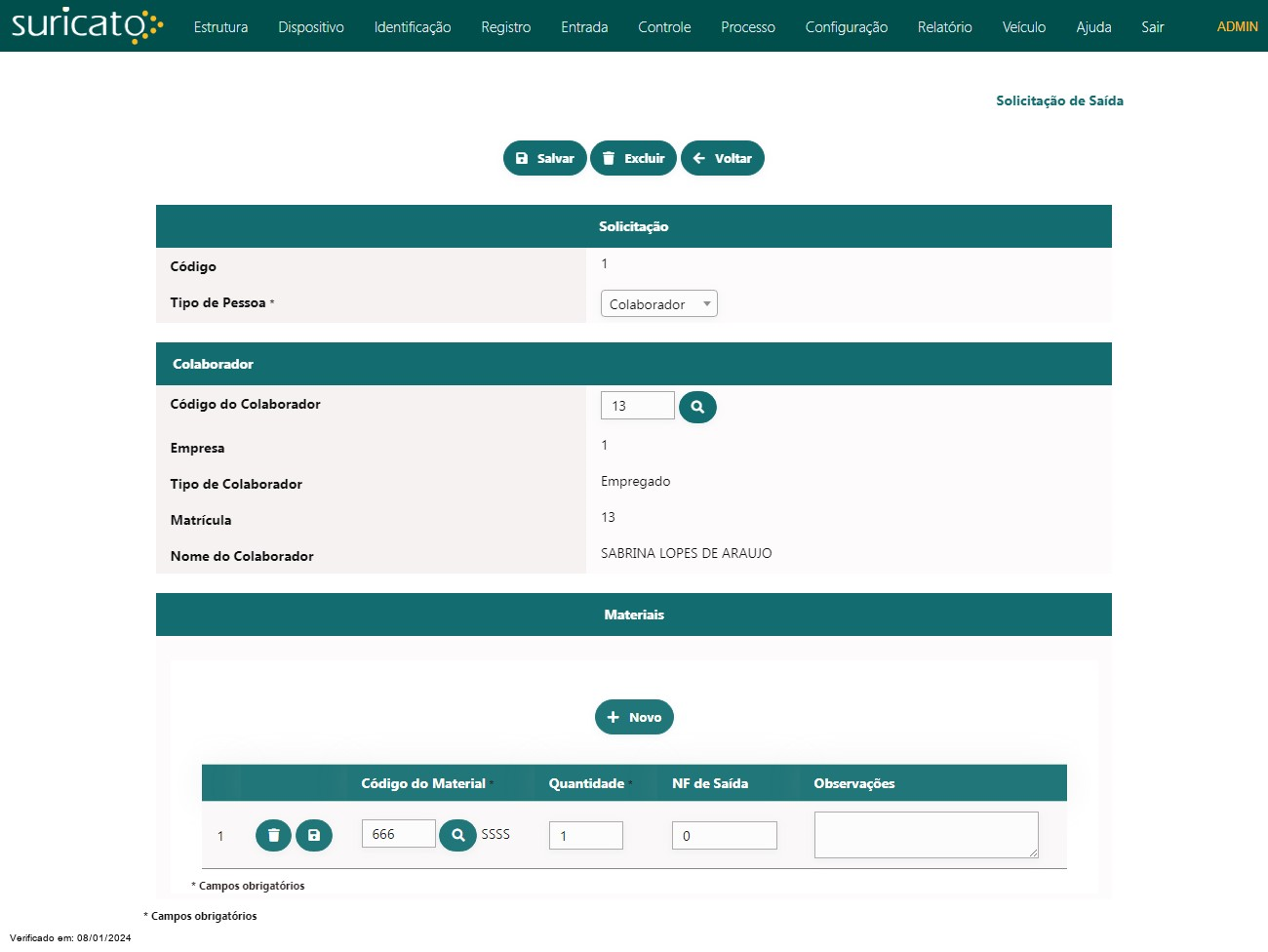The image size is (1268, 952).
Task: Click the Quantidade input field
Action: tap(585, 836)
